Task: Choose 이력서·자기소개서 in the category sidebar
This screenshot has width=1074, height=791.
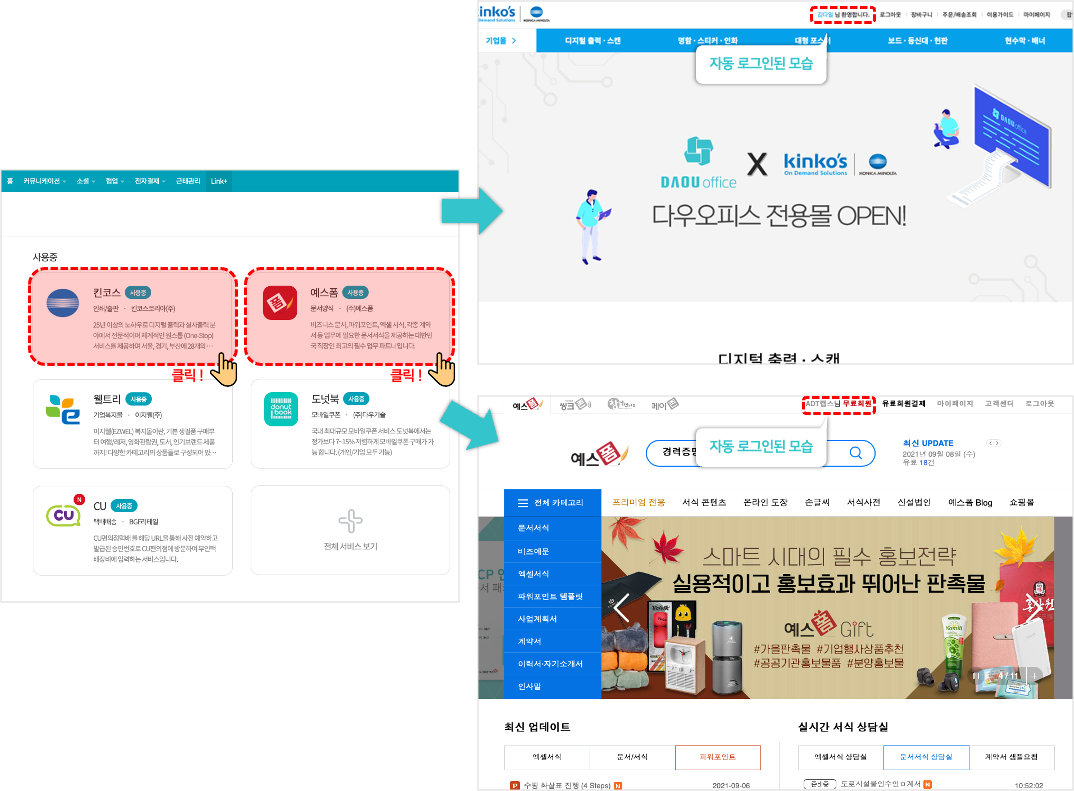Action: tap(552, 664)
